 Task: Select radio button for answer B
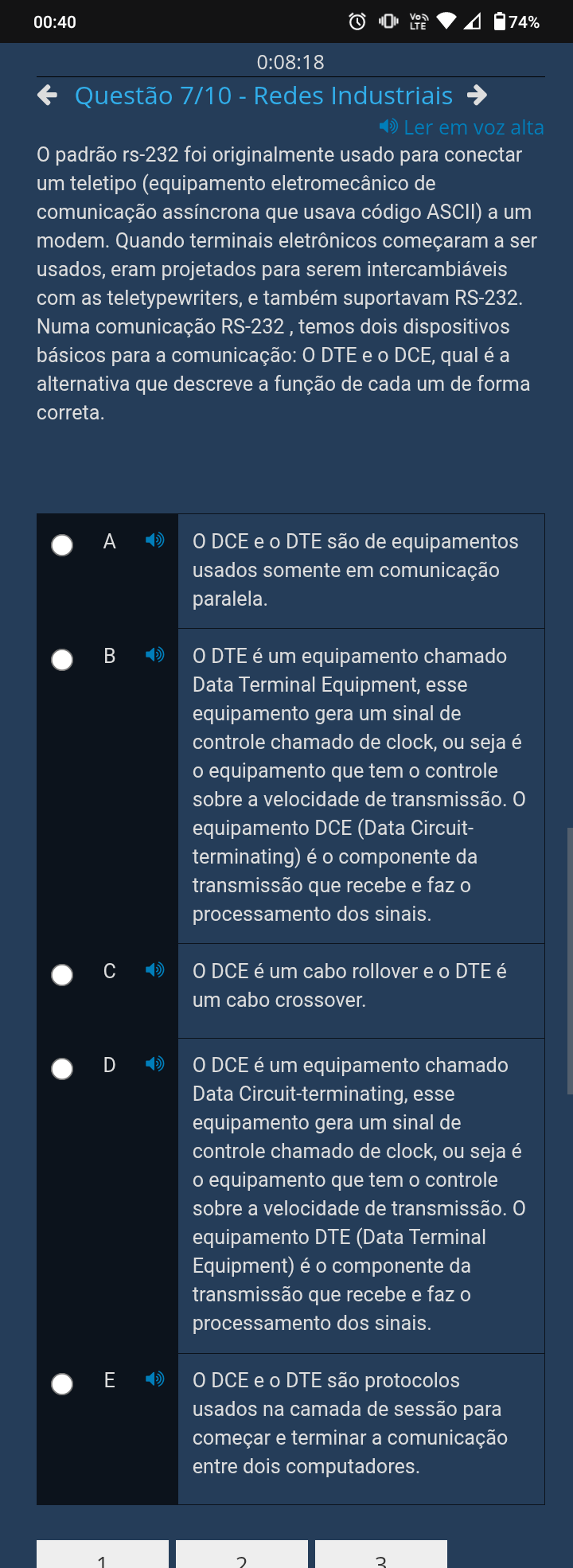(62, 660)
